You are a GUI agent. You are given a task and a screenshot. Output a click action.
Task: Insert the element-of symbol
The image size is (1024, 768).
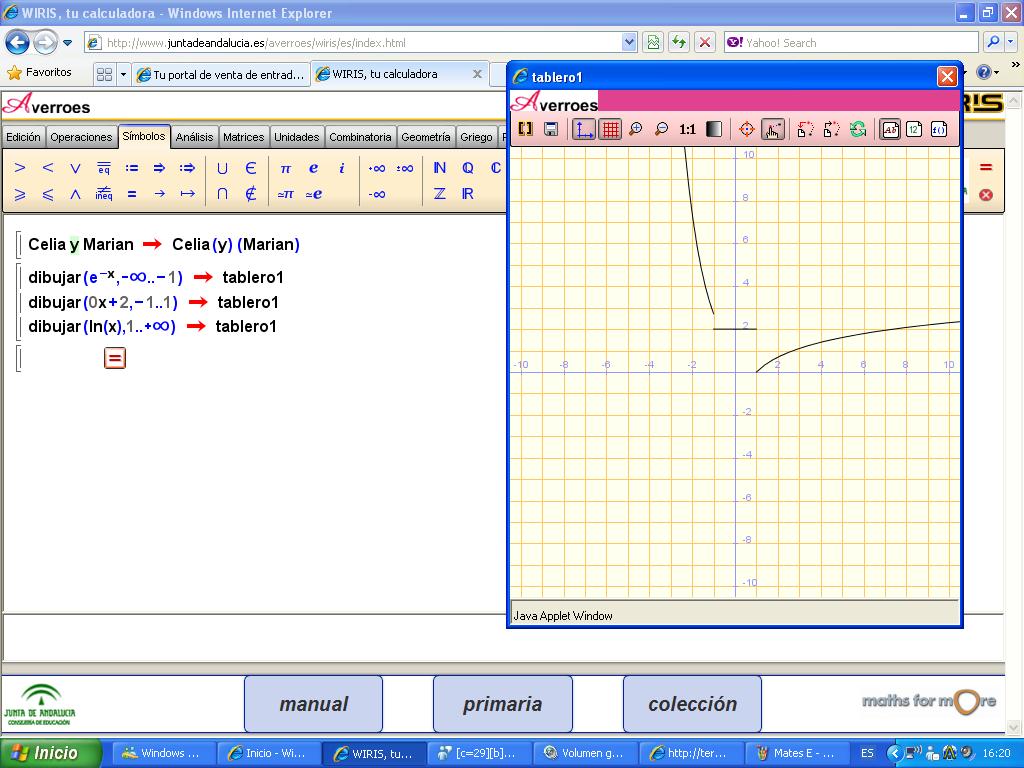point(250,168)
